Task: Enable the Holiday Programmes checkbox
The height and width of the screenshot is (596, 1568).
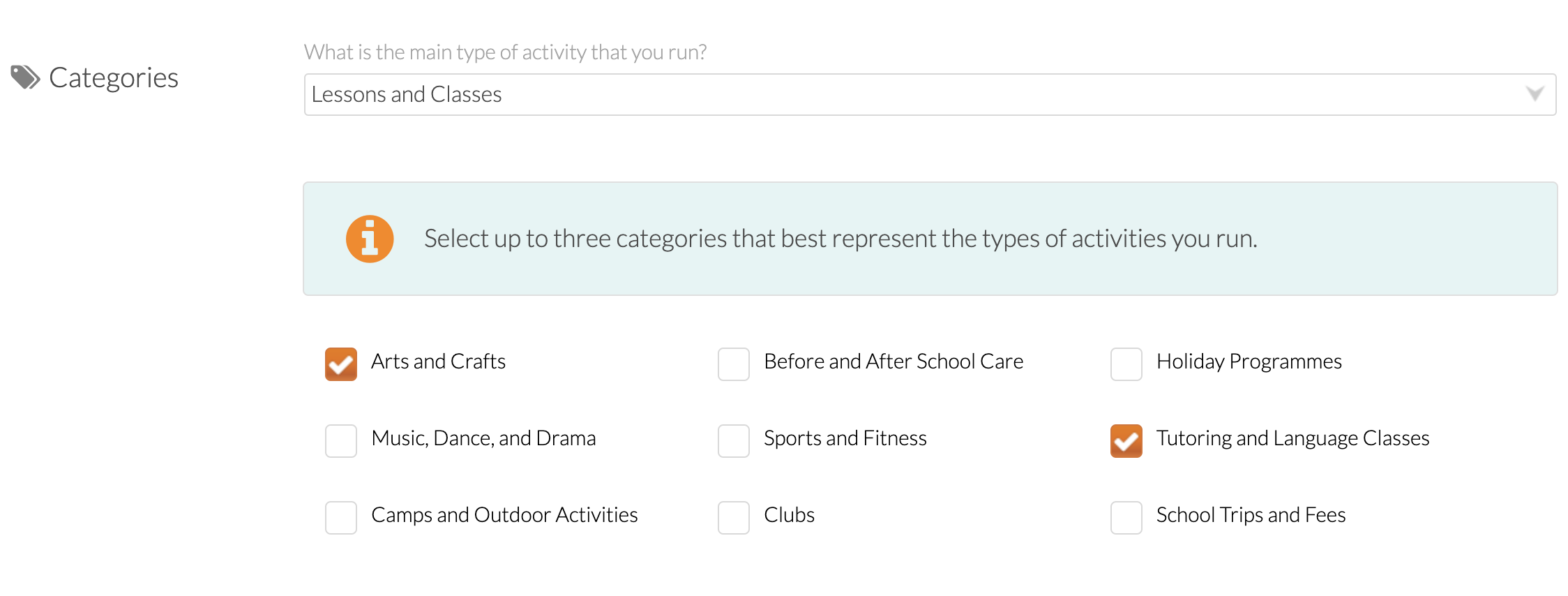Action: coord(1126,364)
